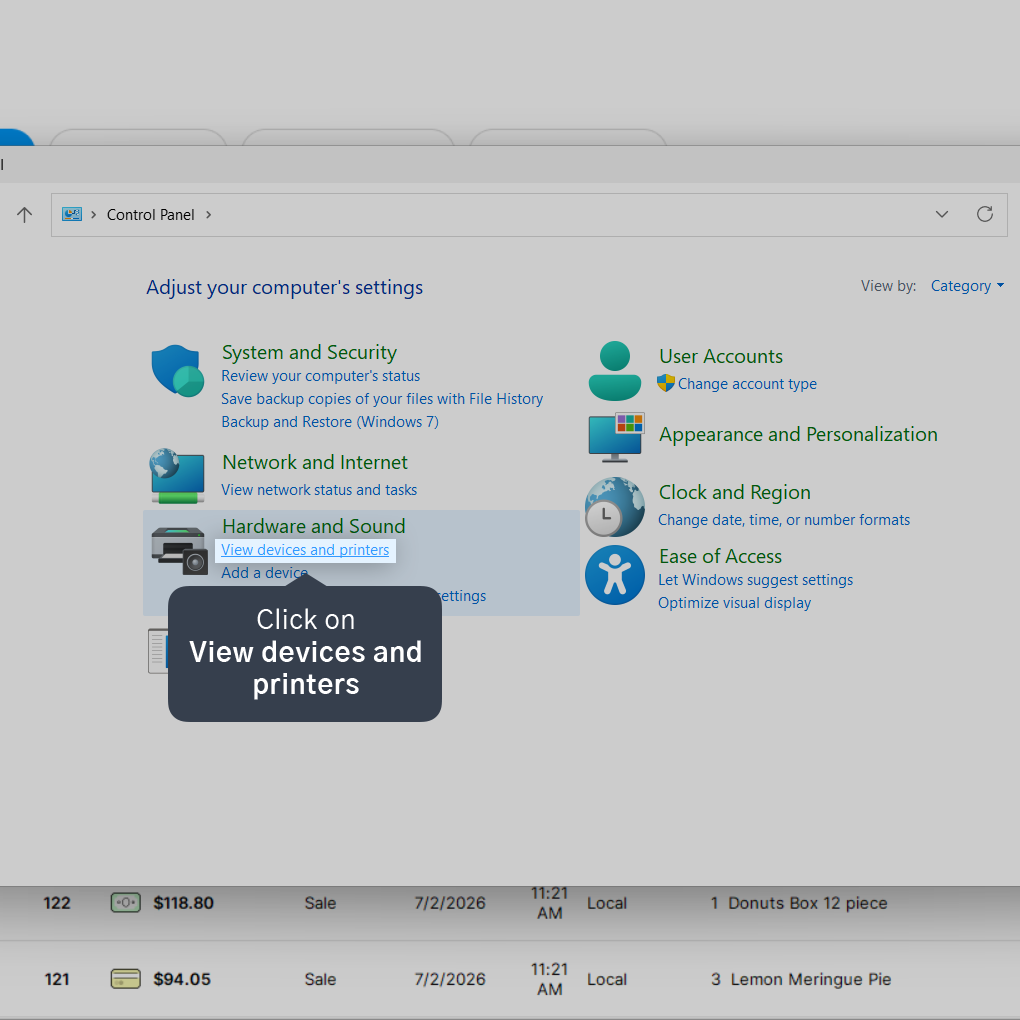Click amount $94.05 in transaction list
Viewport: 1020px width, 1020px height.
(x=182, y=979)
